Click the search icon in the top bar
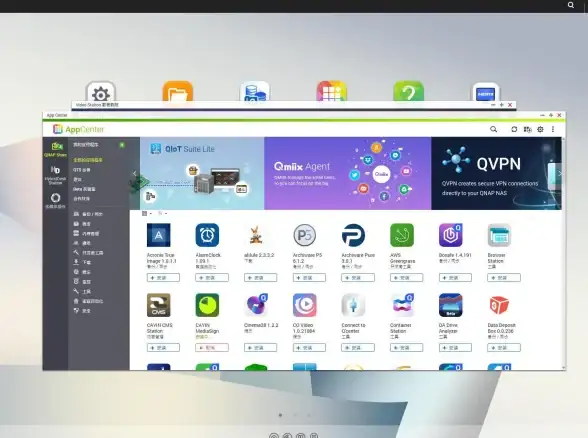This screenshot has width=588, height=438. point(571,5)
